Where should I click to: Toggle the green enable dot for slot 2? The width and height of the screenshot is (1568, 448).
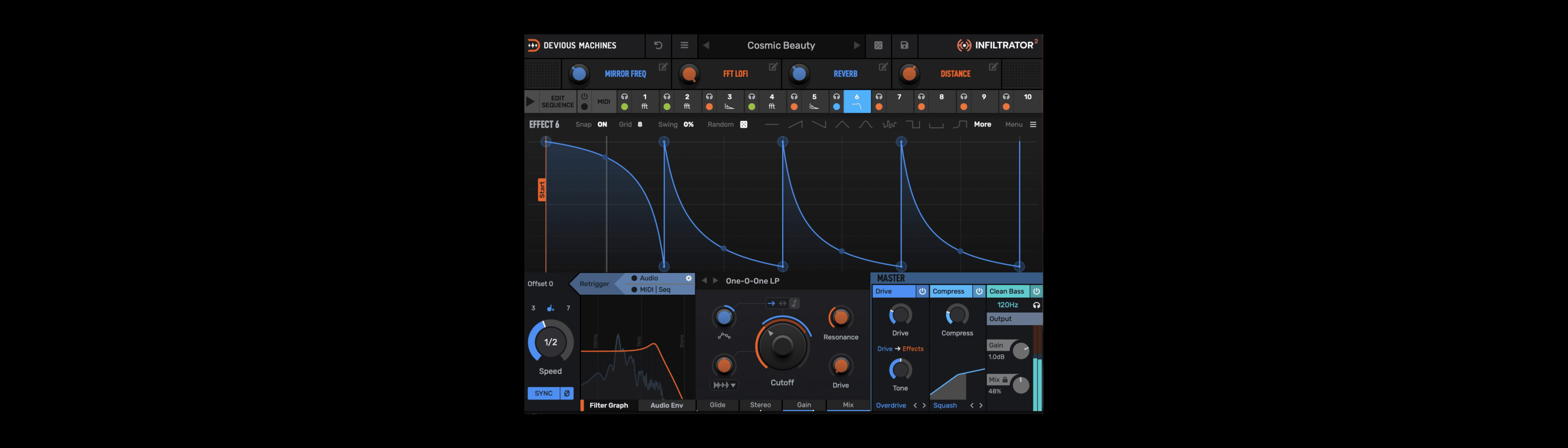666,107
